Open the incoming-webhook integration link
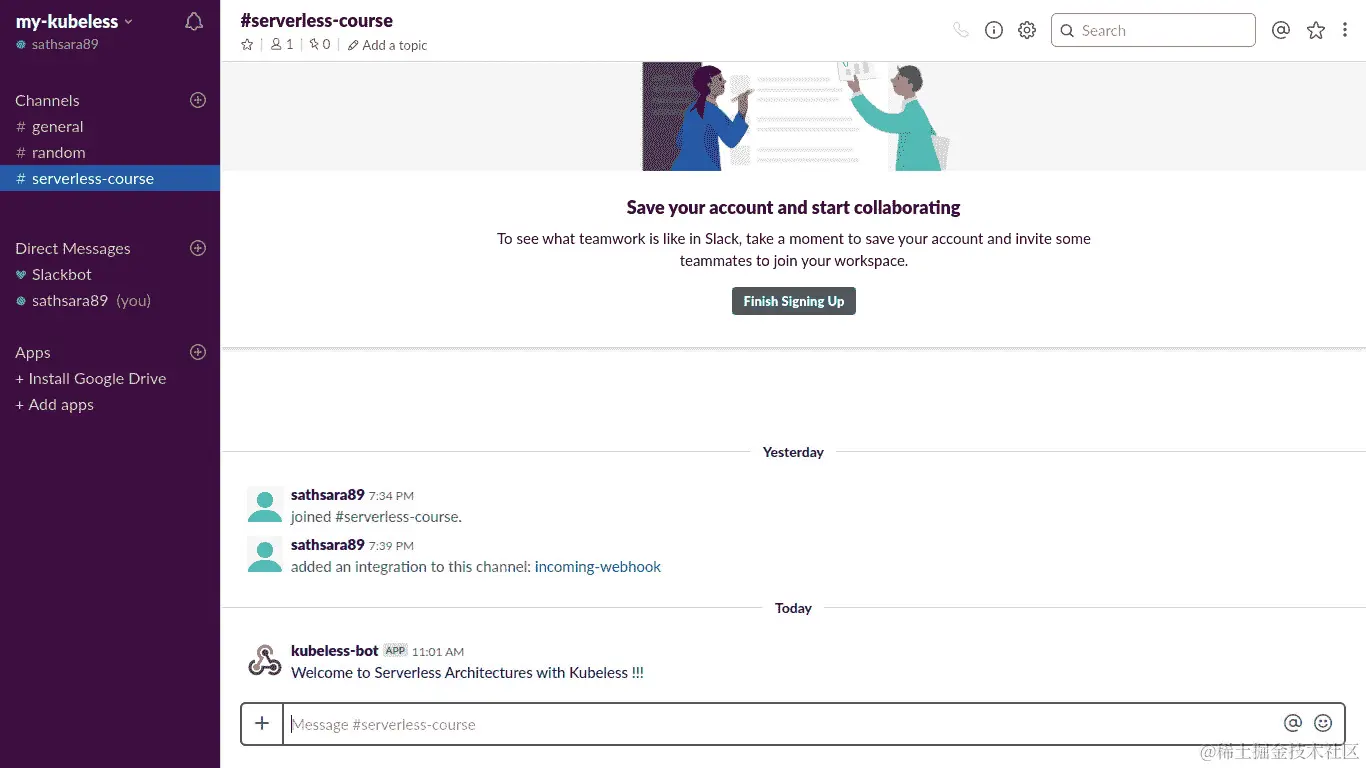Screen dimensions: 1366x768 point(598,566)
